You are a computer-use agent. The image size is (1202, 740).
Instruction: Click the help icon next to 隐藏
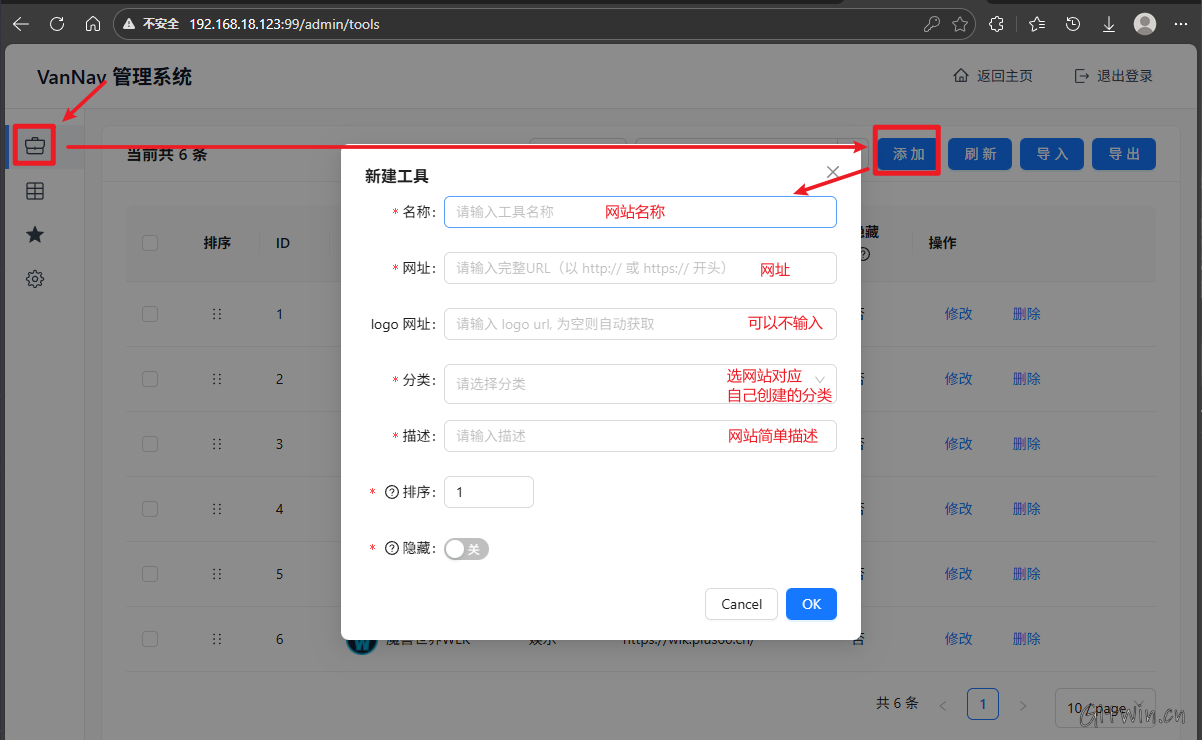click(x=392, y=548)
